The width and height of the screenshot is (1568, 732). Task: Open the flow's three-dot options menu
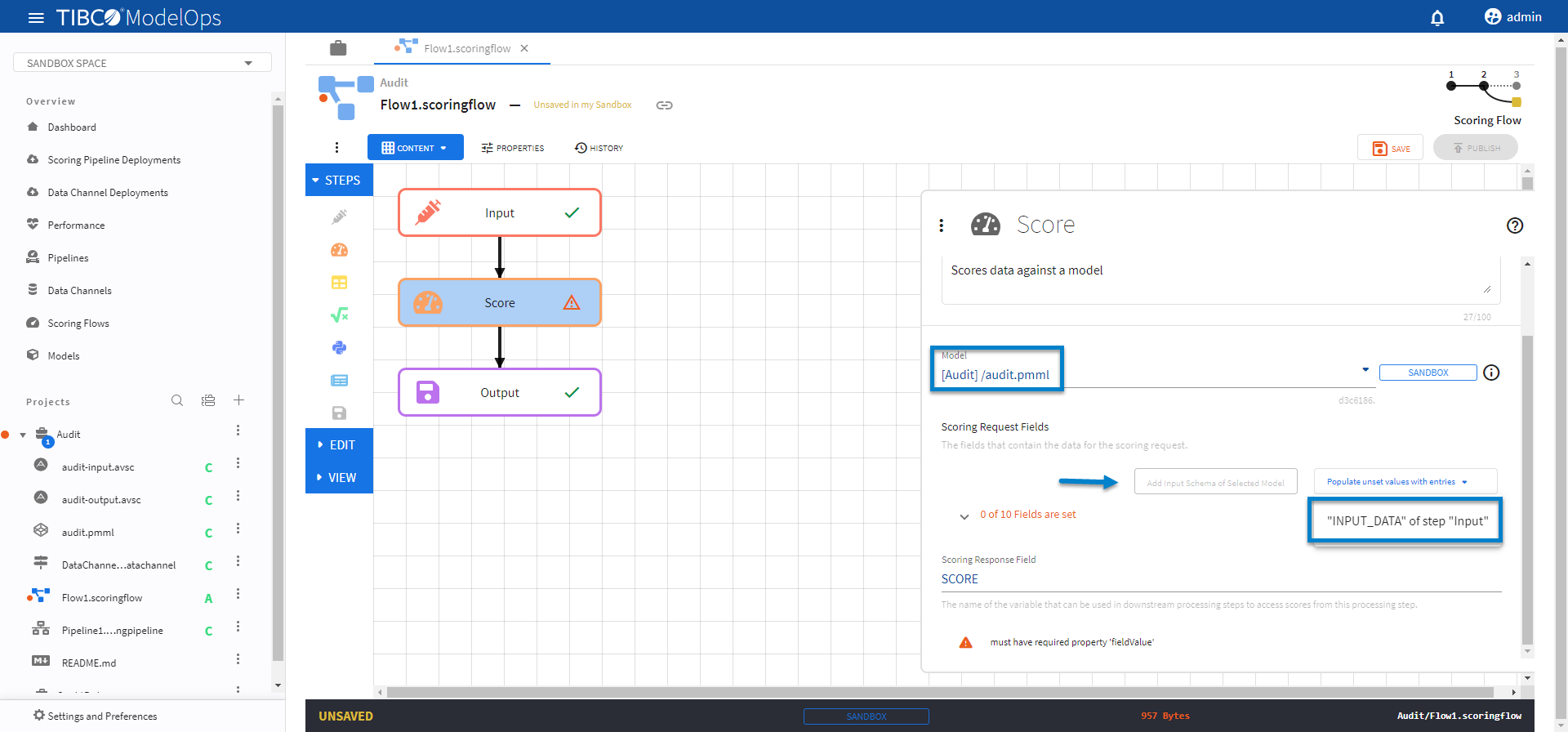pos(336,148)
